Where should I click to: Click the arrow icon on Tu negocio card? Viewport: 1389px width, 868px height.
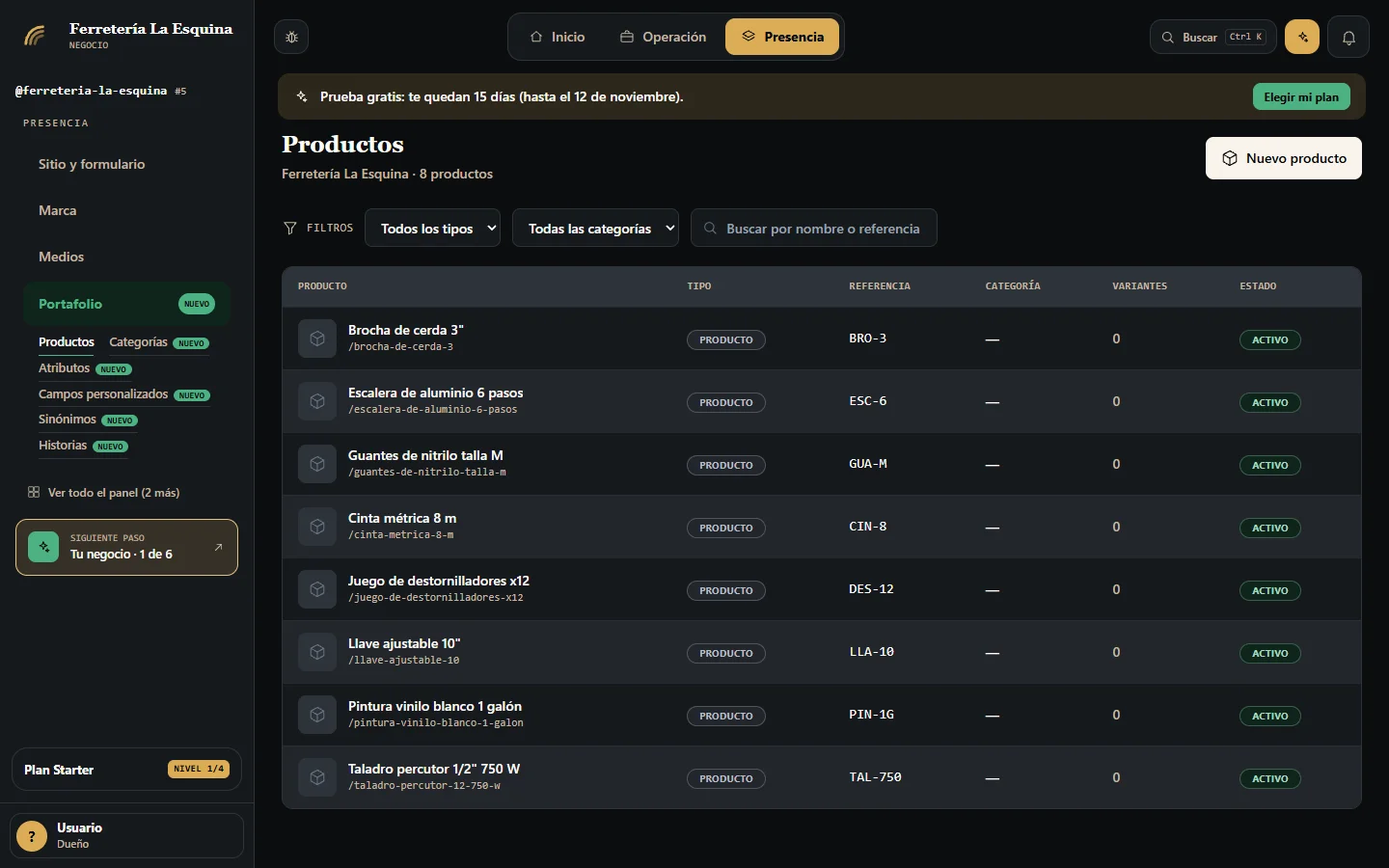click(219, 547)
